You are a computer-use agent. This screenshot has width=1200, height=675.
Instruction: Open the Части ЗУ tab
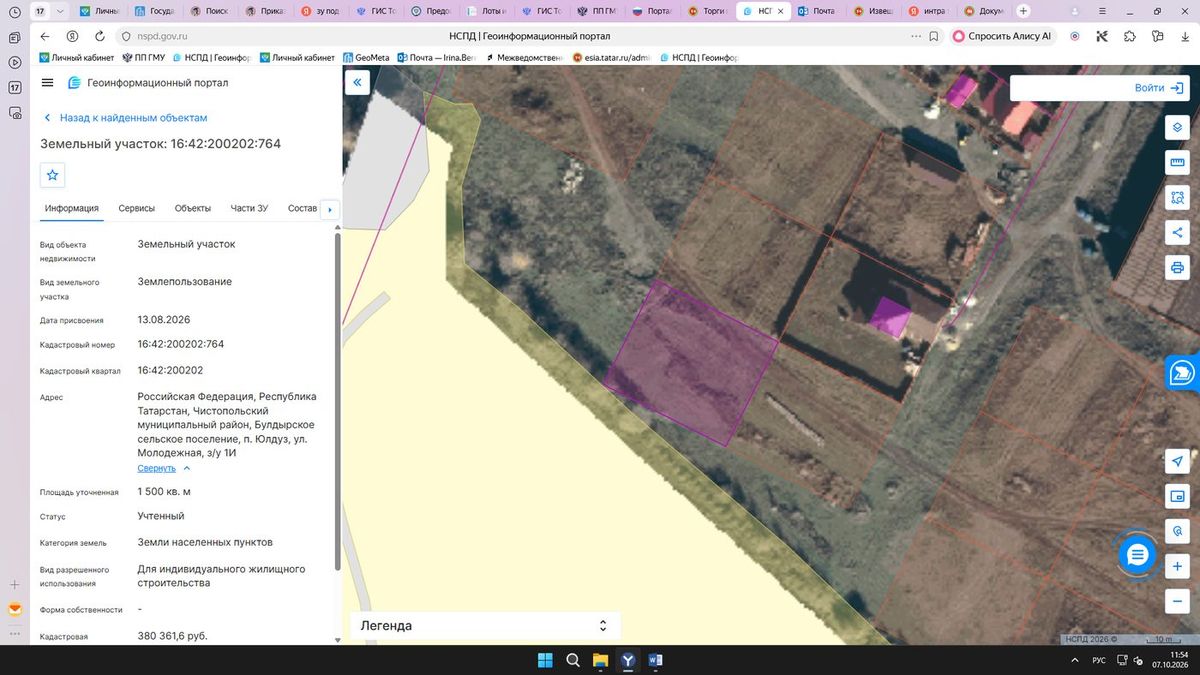(x=249, y=208)
